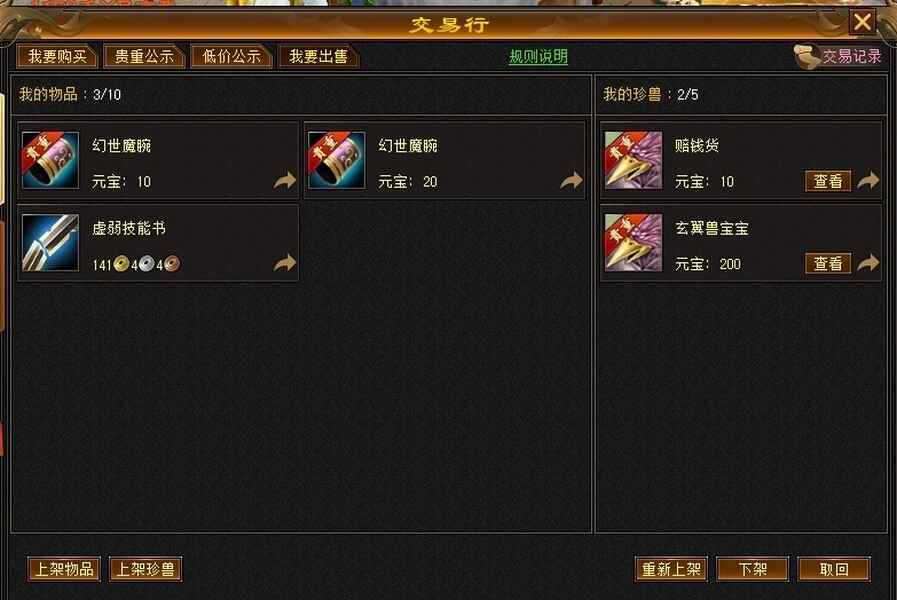The width and height of the screenshot is (897, 600).
Task: Click the 幻世魔腕 item icon priced 20 元宝
Action: (x=336, y=160)
